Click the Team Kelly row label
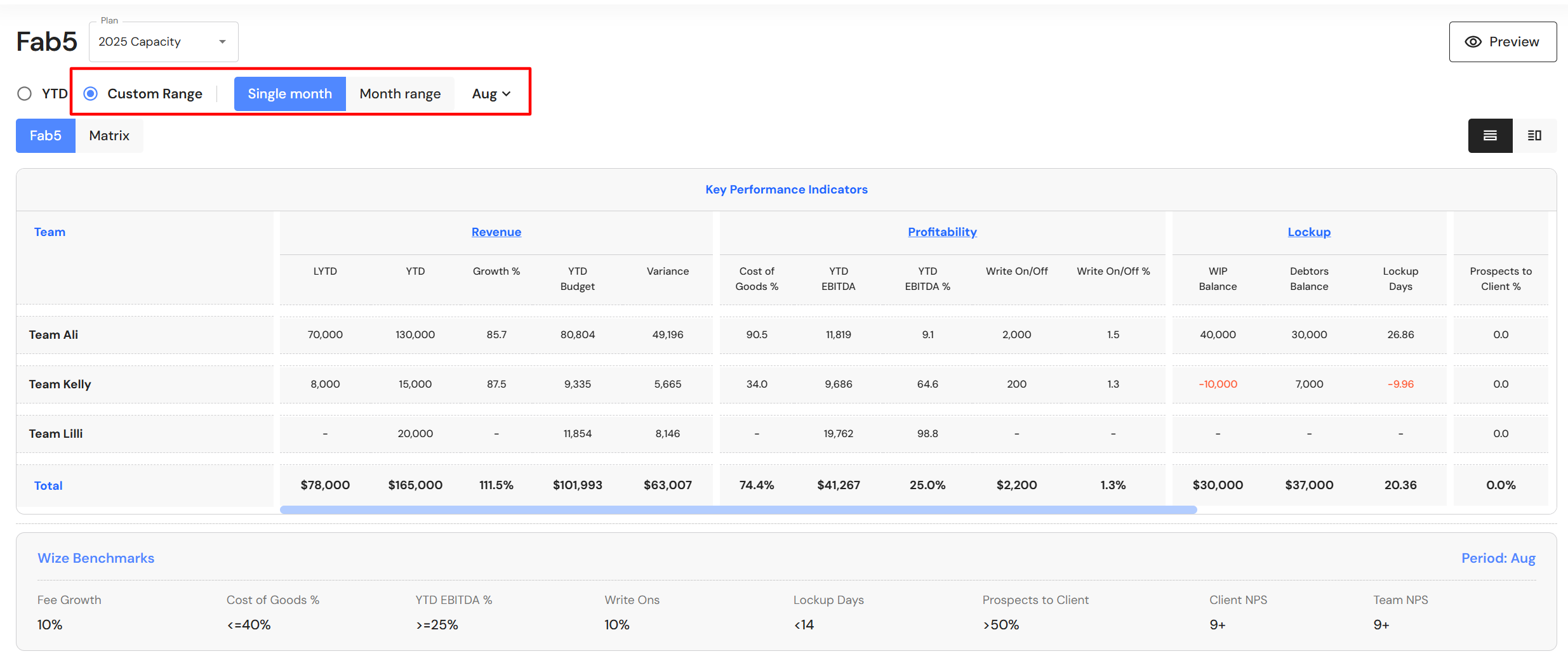 60,384
